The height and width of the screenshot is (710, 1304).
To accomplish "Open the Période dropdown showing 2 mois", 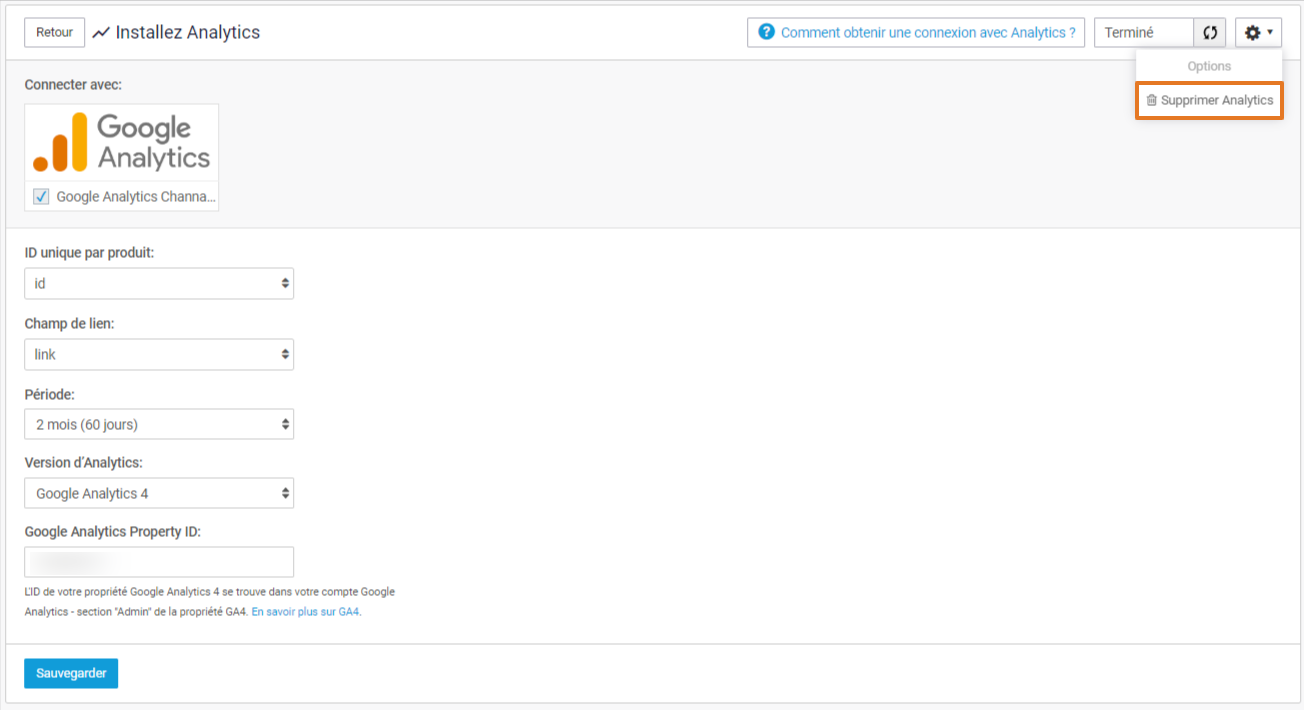I will click(x=159, y=424).
